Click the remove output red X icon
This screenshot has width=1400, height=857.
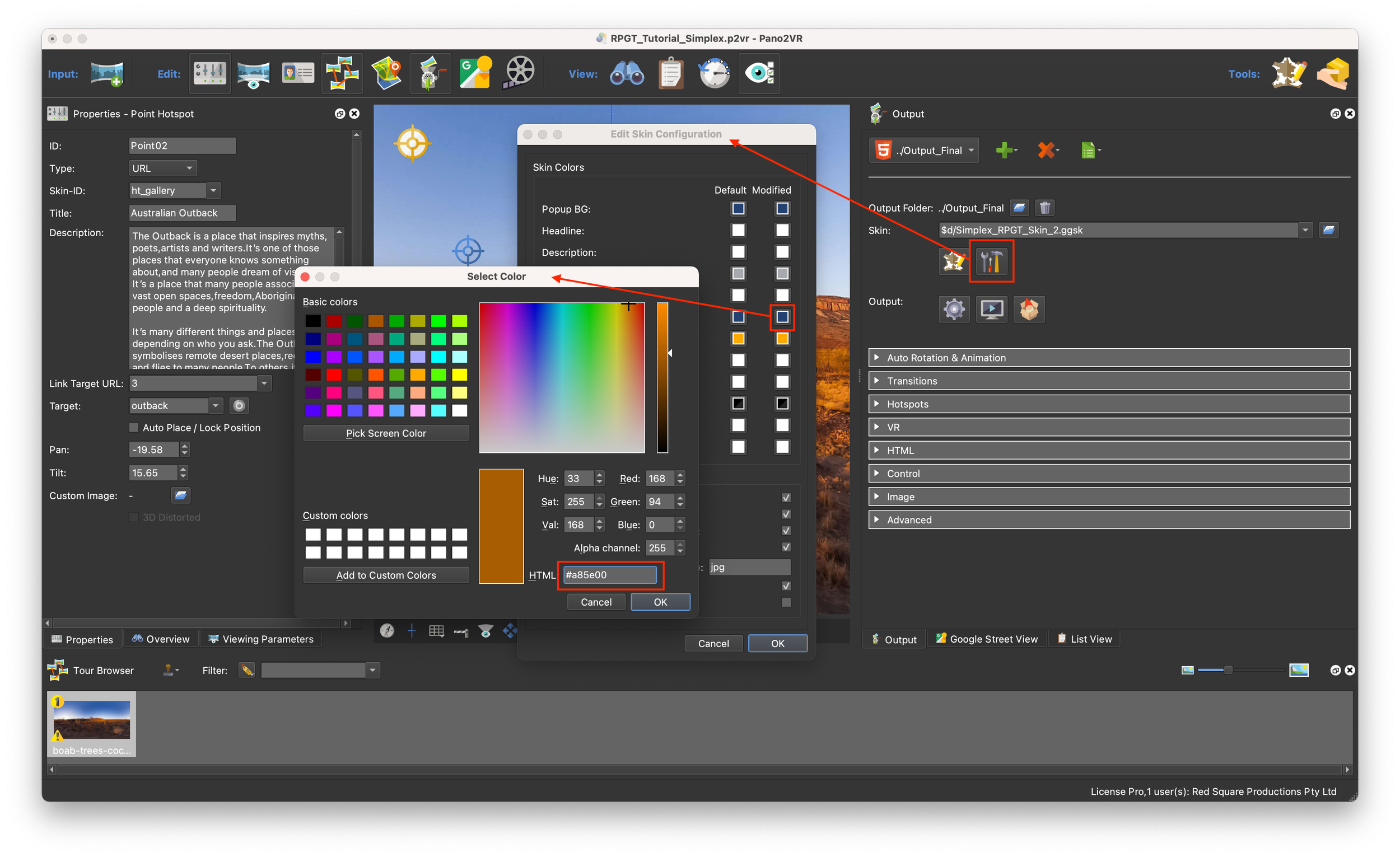[x=1047, y=150]
